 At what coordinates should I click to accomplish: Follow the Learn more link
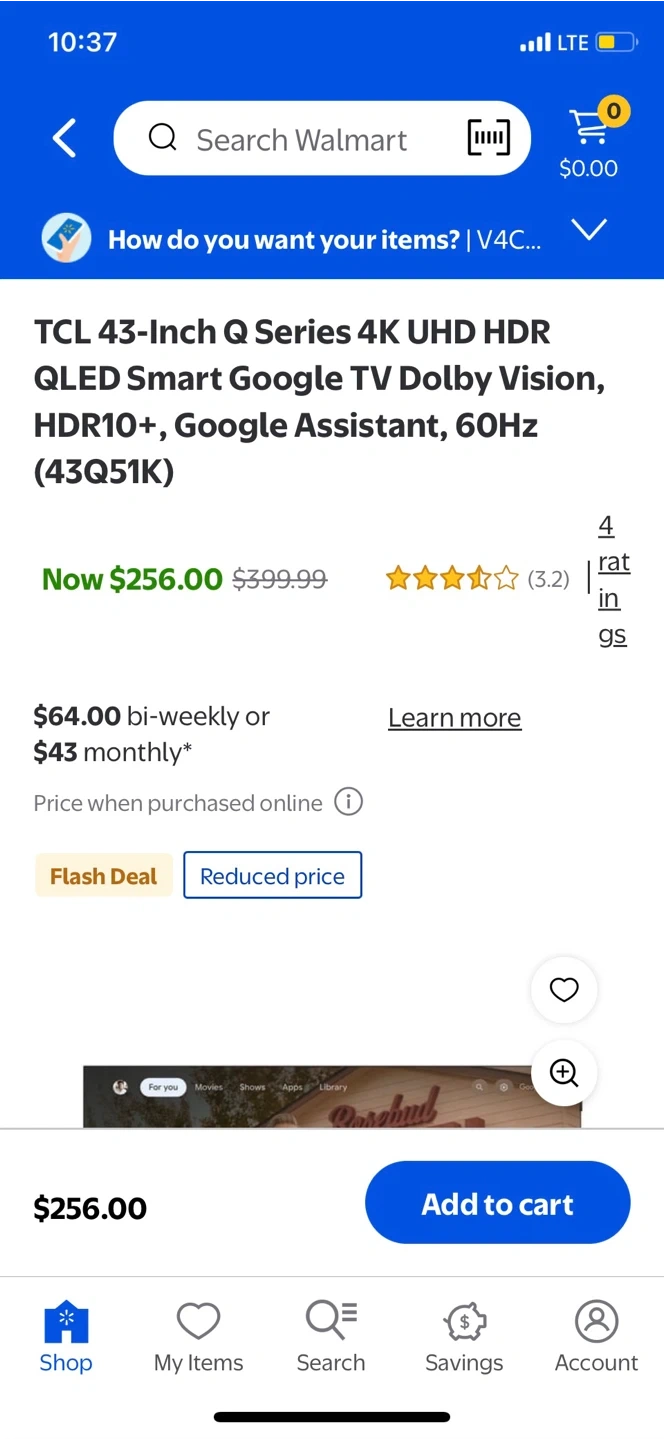click(x=454, y=718)
